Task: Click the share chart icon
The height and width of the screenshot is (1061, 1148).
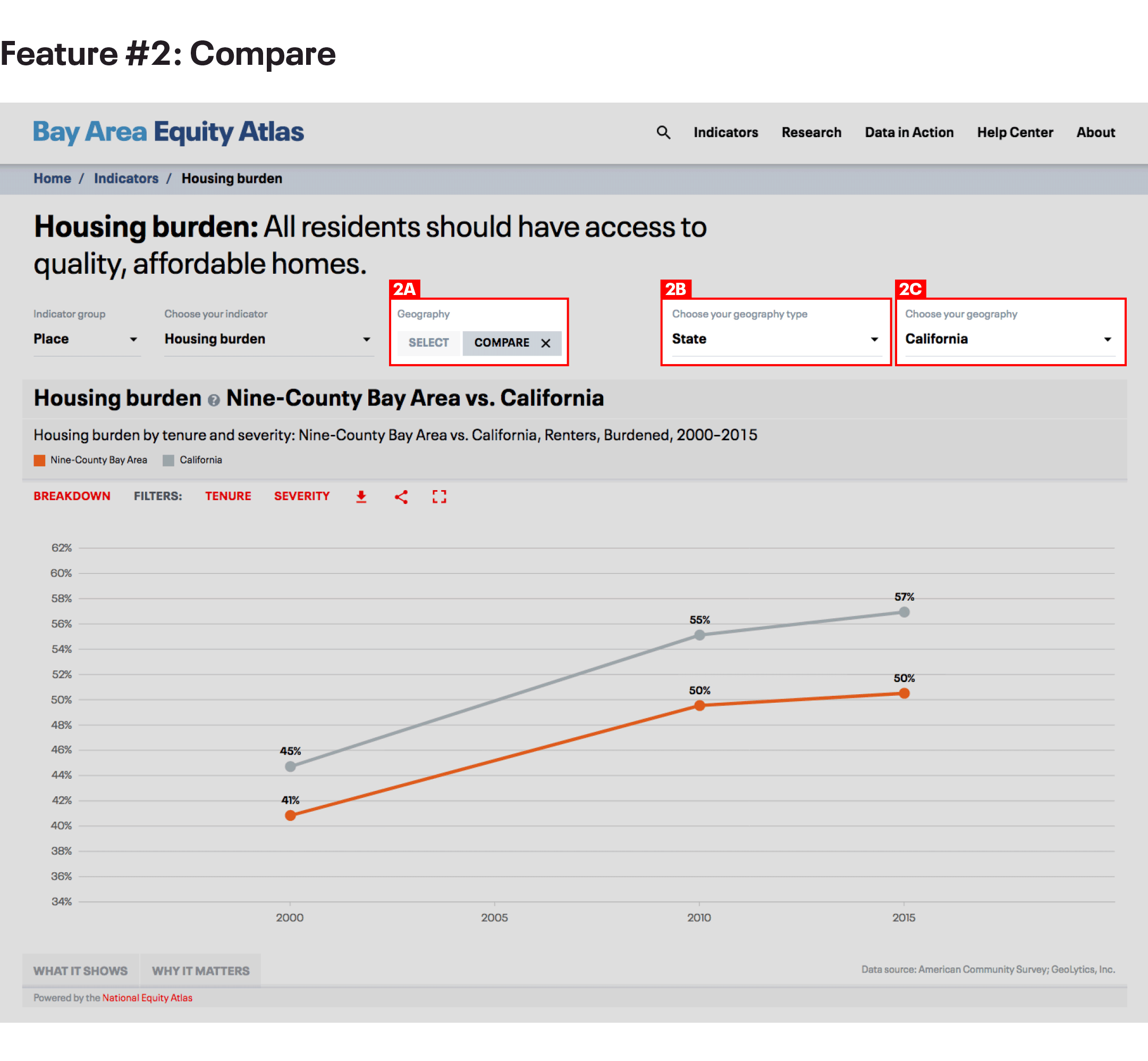Action: point(401,496)
